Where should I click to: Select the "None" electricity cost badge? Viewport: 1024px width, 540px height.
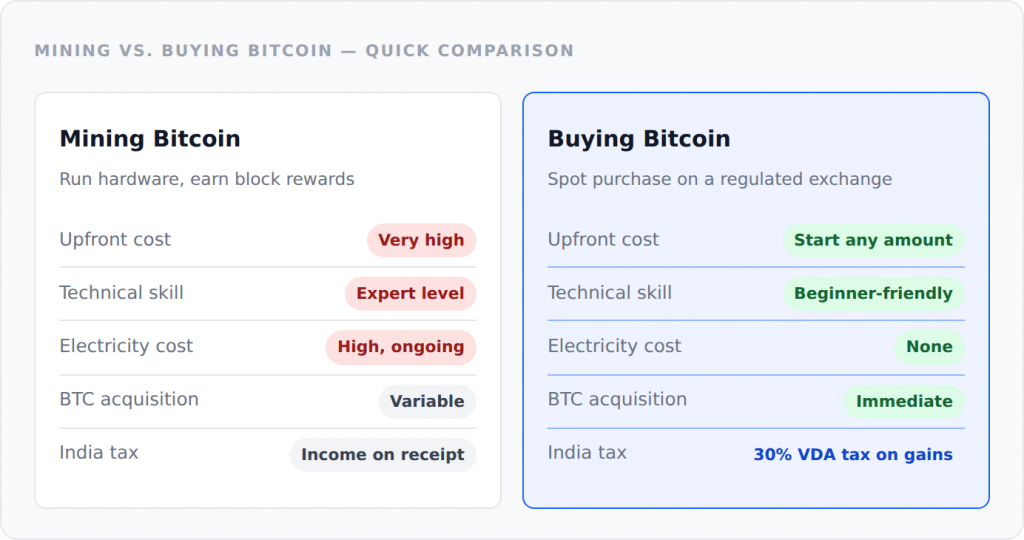[929, 347]
